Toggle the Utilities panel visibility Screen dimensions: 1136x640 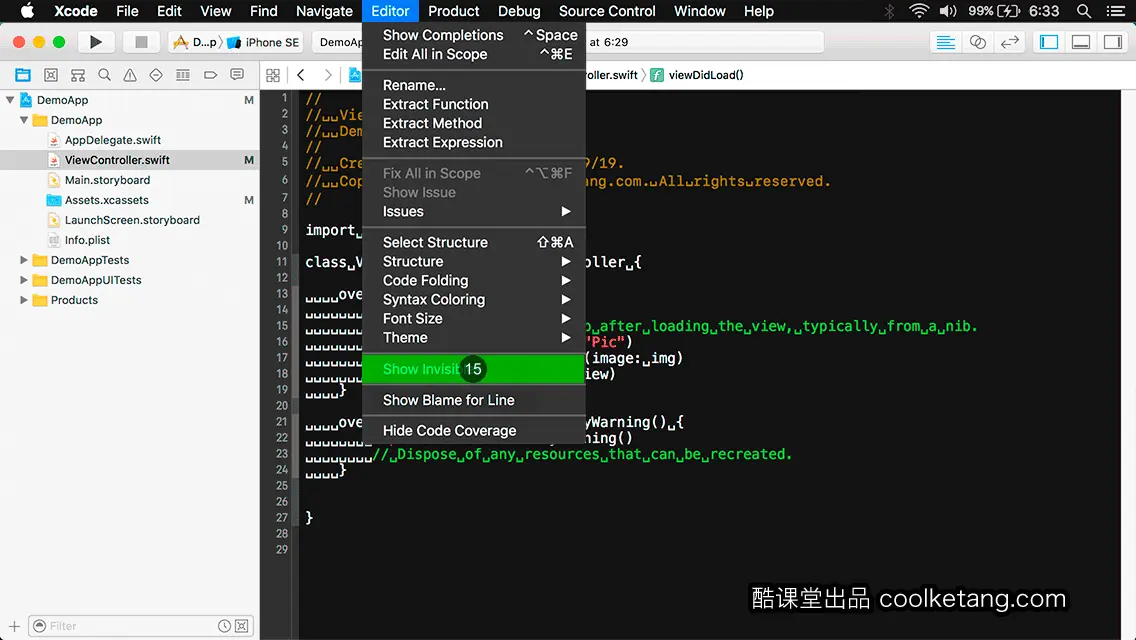1113,42
